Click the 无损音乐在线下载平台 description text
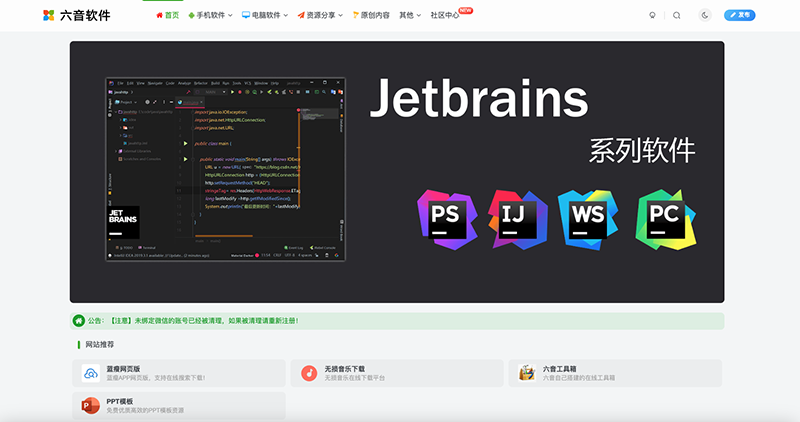Image resolution: width=800 pixels, height=422 pixels. (355, 378)
